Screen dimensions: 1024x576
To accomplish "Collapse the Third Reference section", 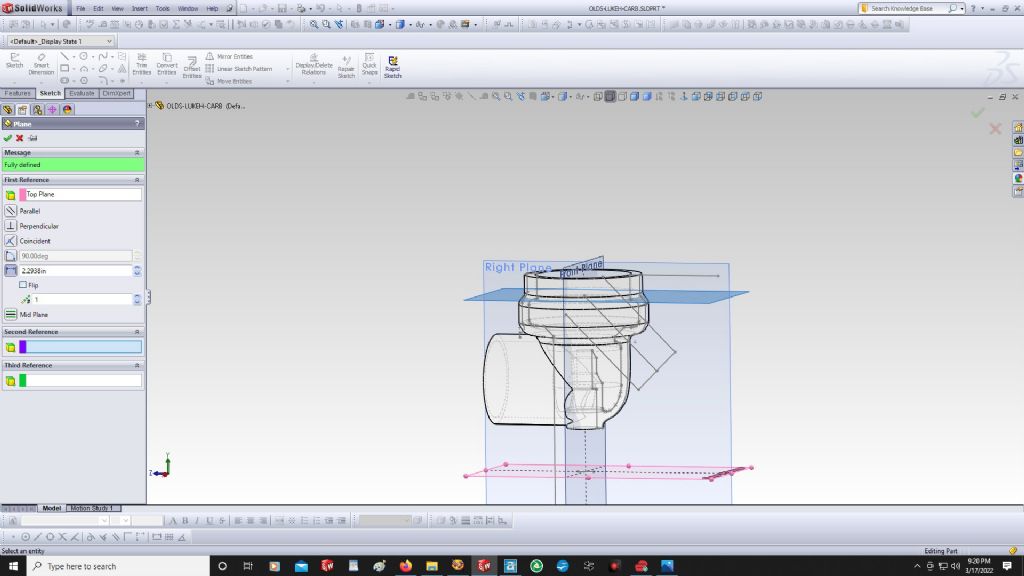I will coord(137,365).
